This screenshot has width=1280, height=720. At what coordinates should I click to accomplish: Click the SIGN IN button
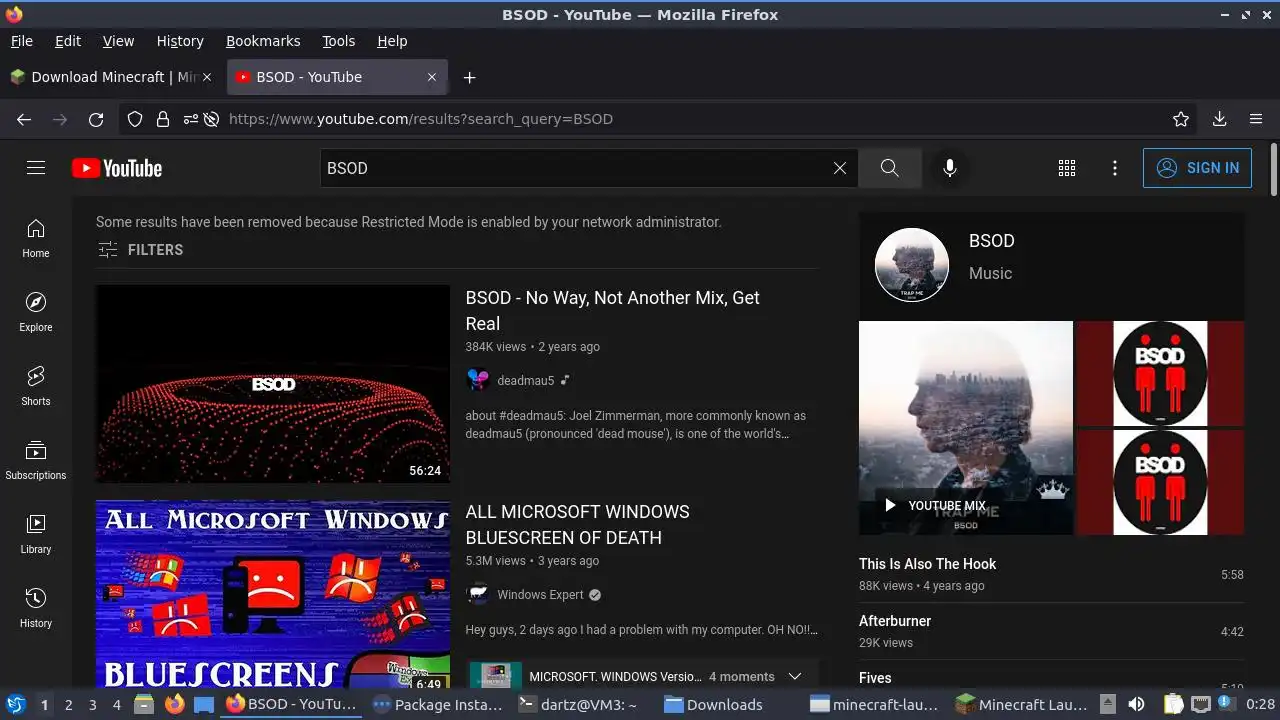(x=1197, y=168)
